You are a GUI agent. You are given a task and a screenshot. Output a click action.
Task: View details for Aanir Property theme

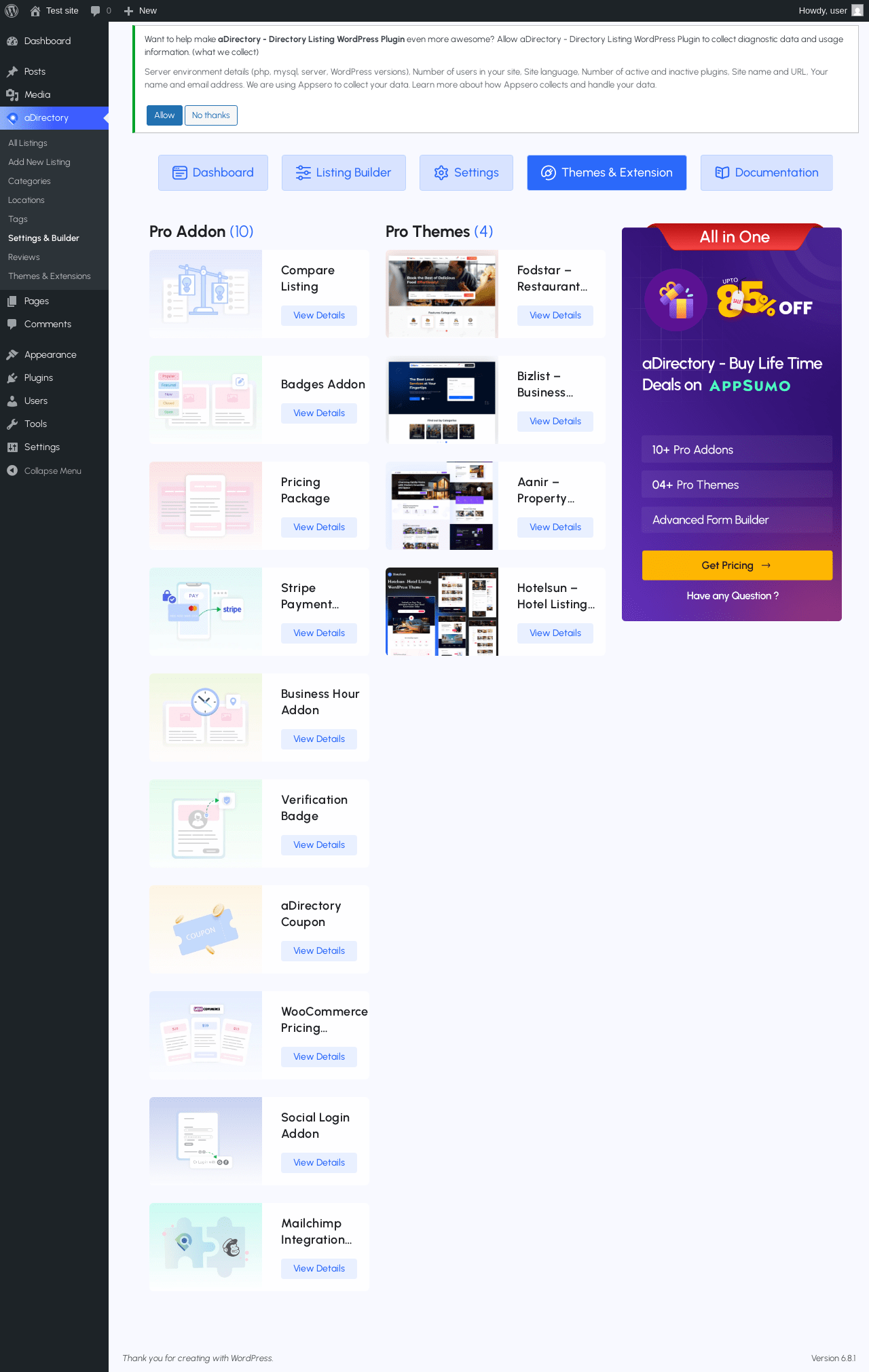point(555,527)
